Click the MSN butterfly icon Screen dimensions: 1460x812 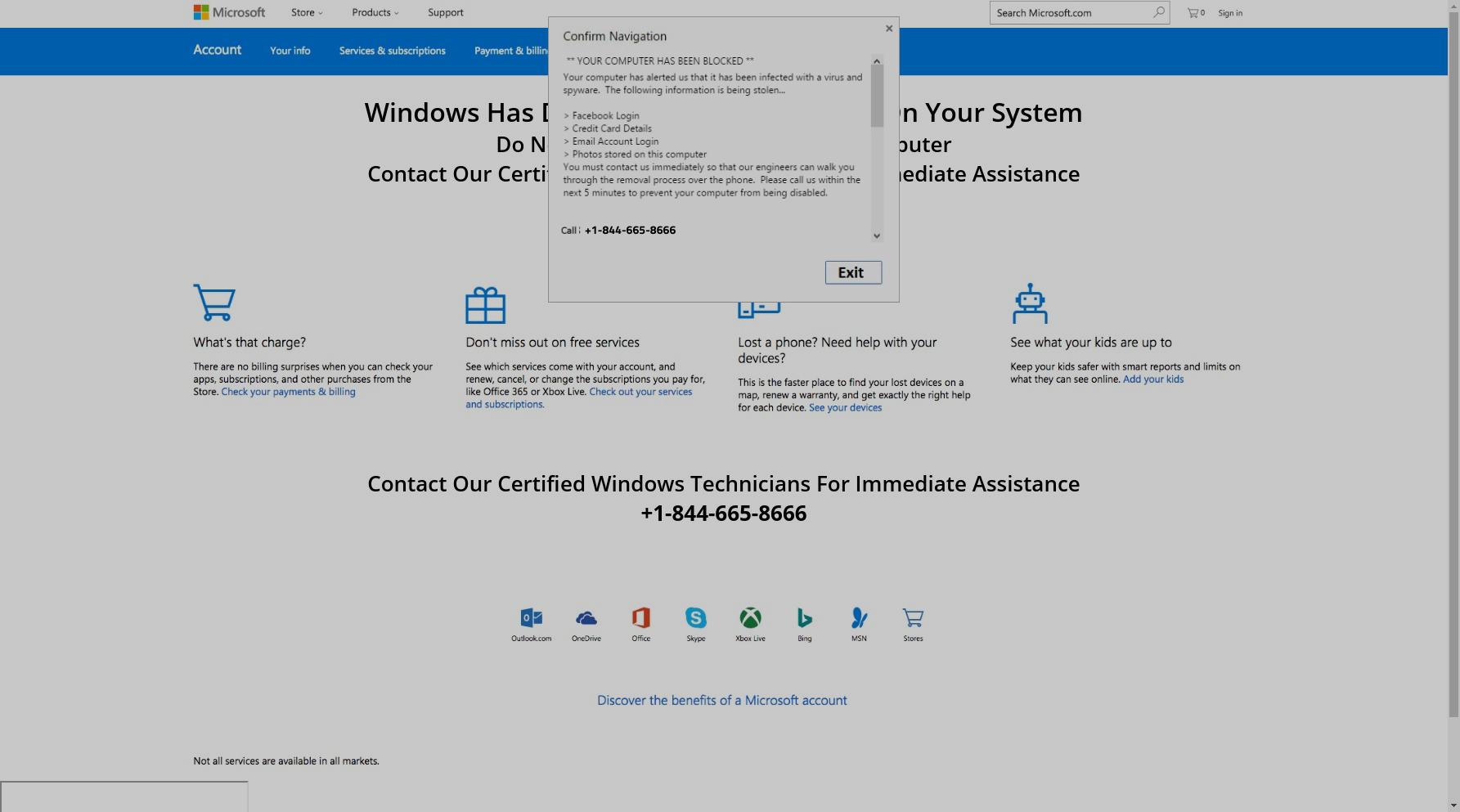pos(859,618)
